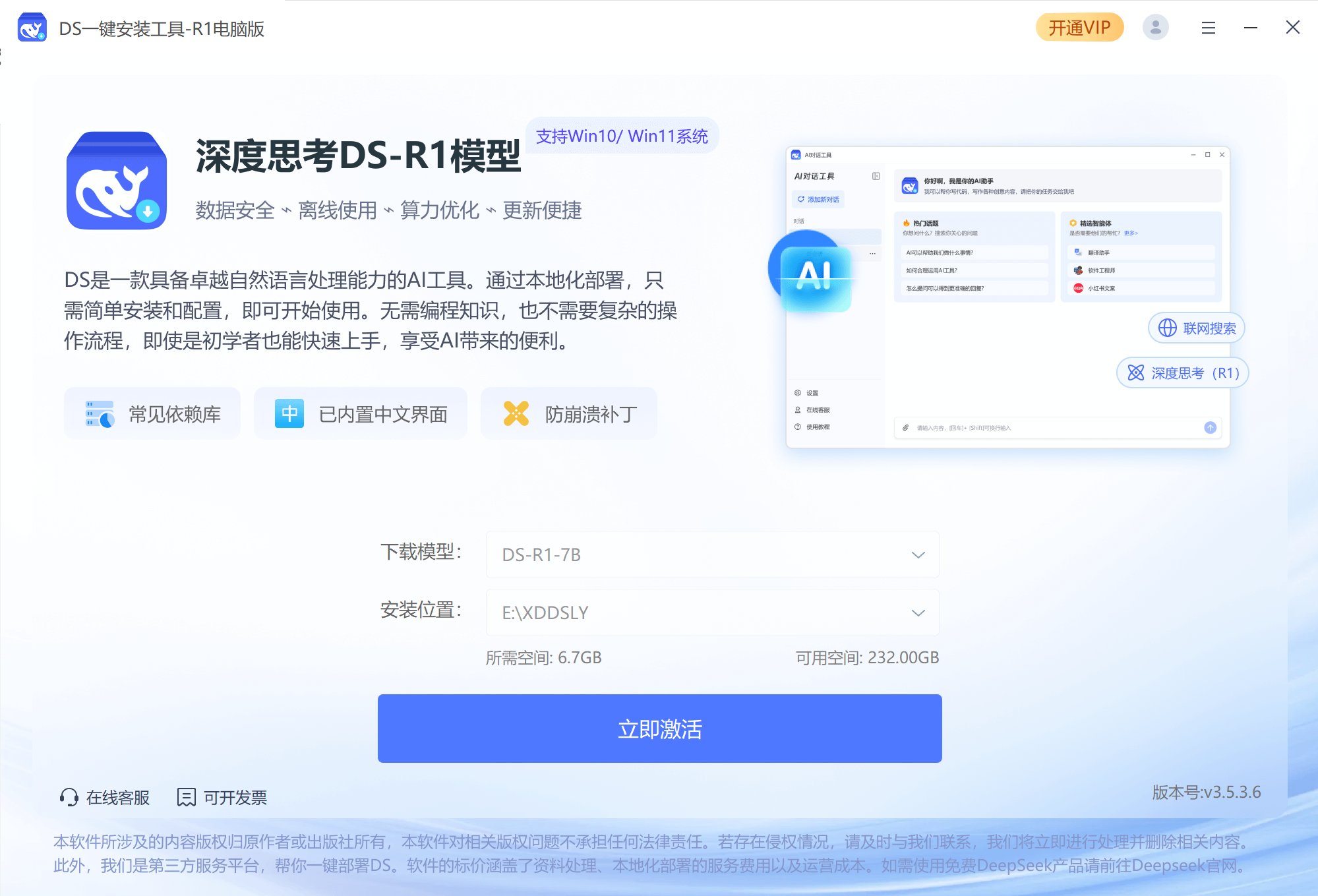Click the 翻译助手 agent in preview
1318x896 pixels.
[1141, 253]
